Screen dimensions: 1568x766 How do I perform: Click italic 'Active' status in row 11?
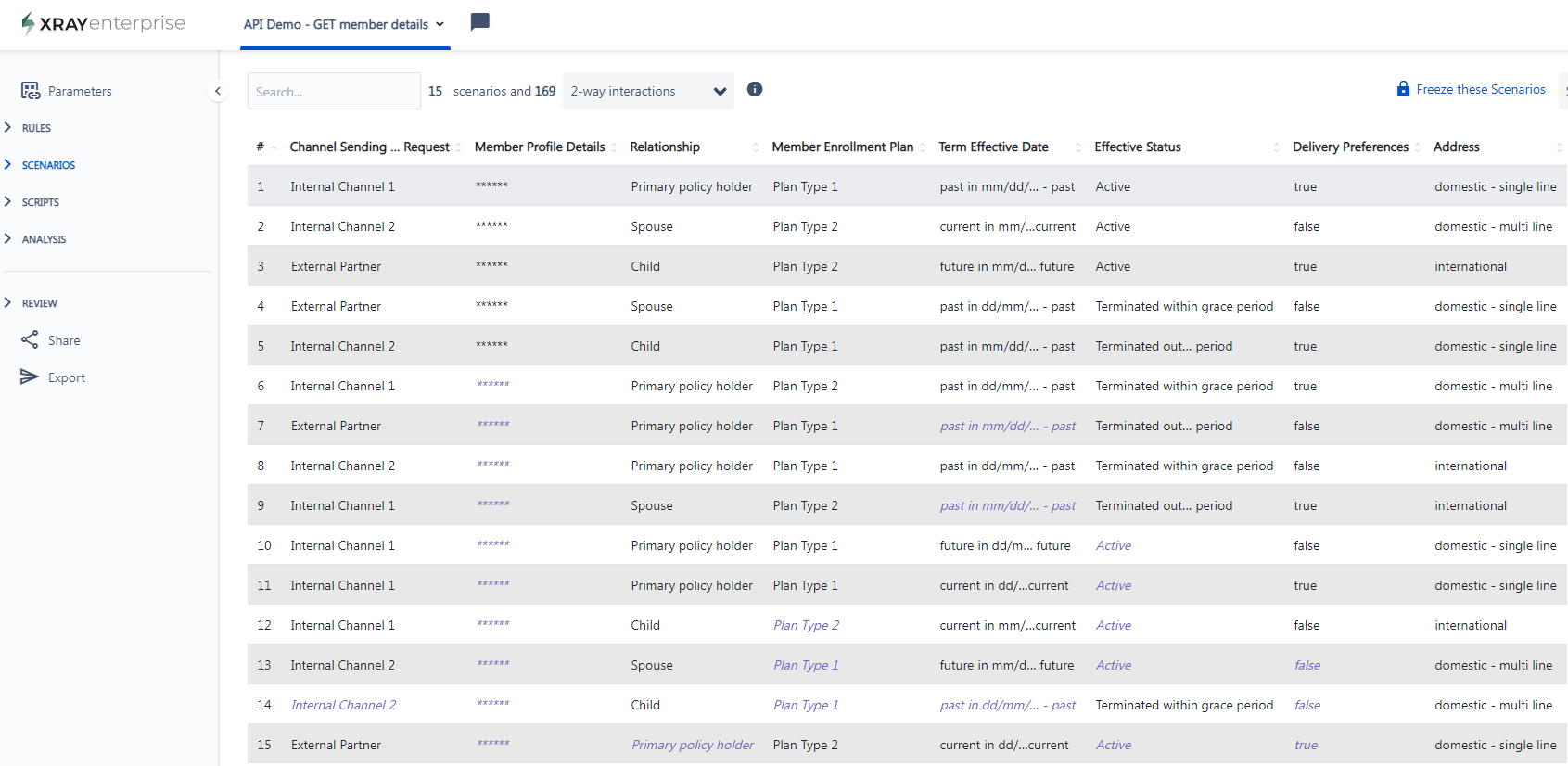point(1114,585)
